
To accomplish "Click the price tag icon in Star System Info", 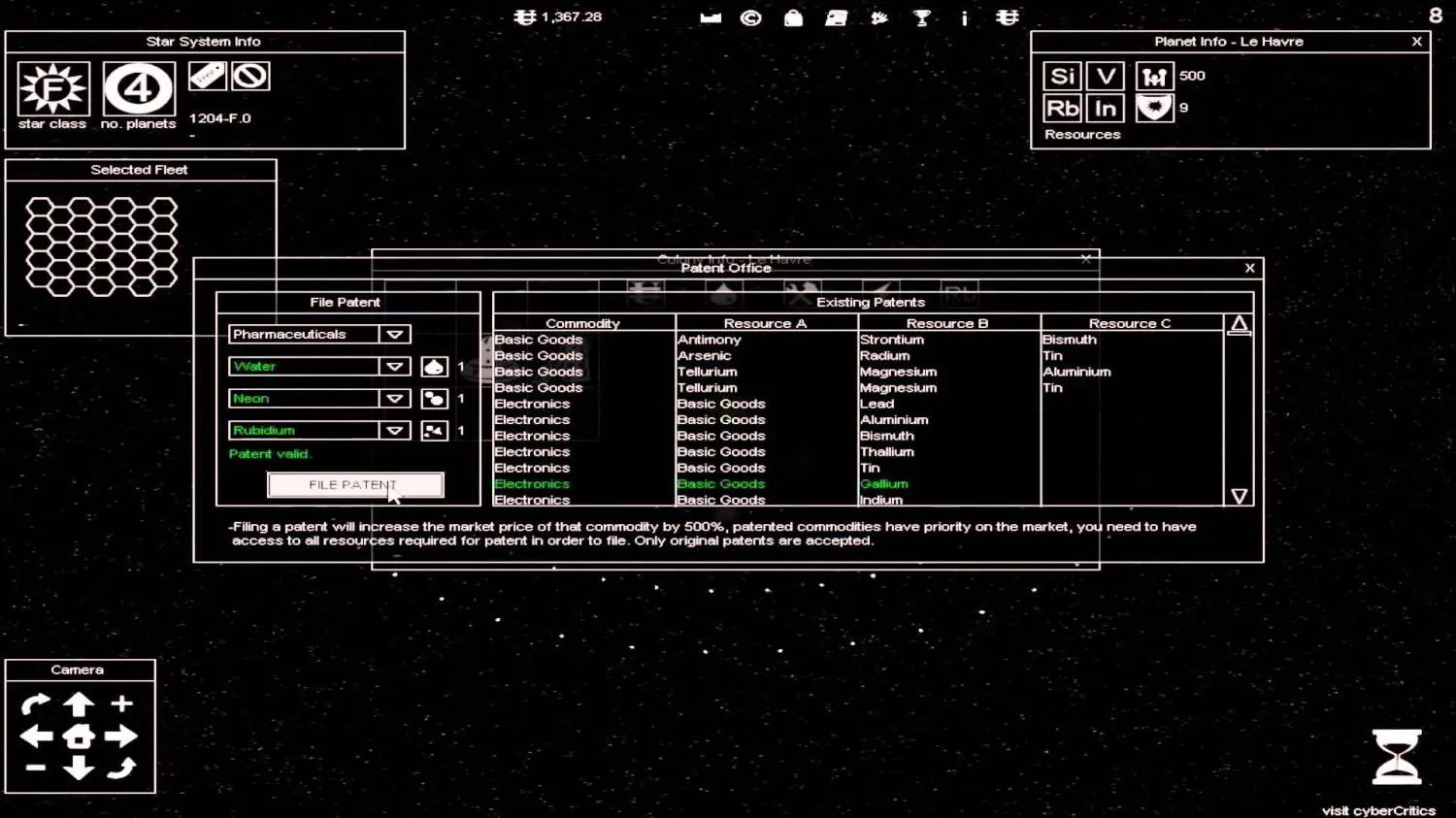I will point(207,76).
